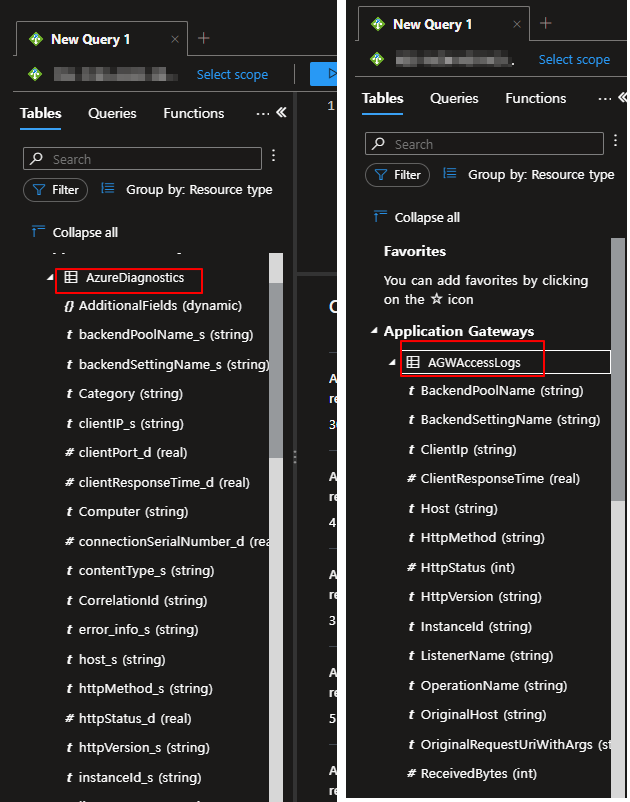The image size is (630, 802).
Task: Select ReceivedBytes (int) column
Action: tap(472, 774)
